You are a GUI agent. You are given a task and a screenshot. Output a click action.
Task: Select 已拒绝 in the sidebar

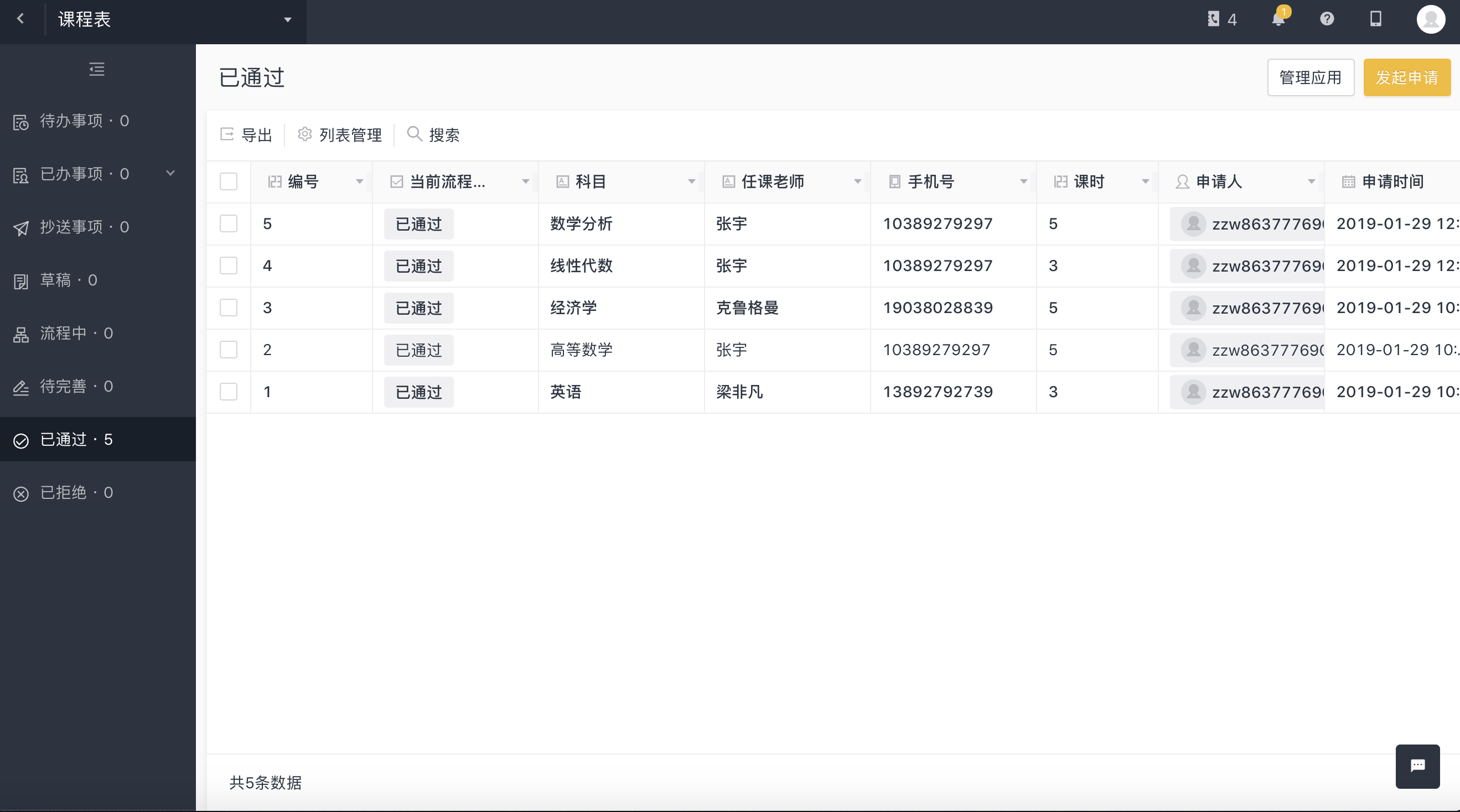click(x=97, y=493)
